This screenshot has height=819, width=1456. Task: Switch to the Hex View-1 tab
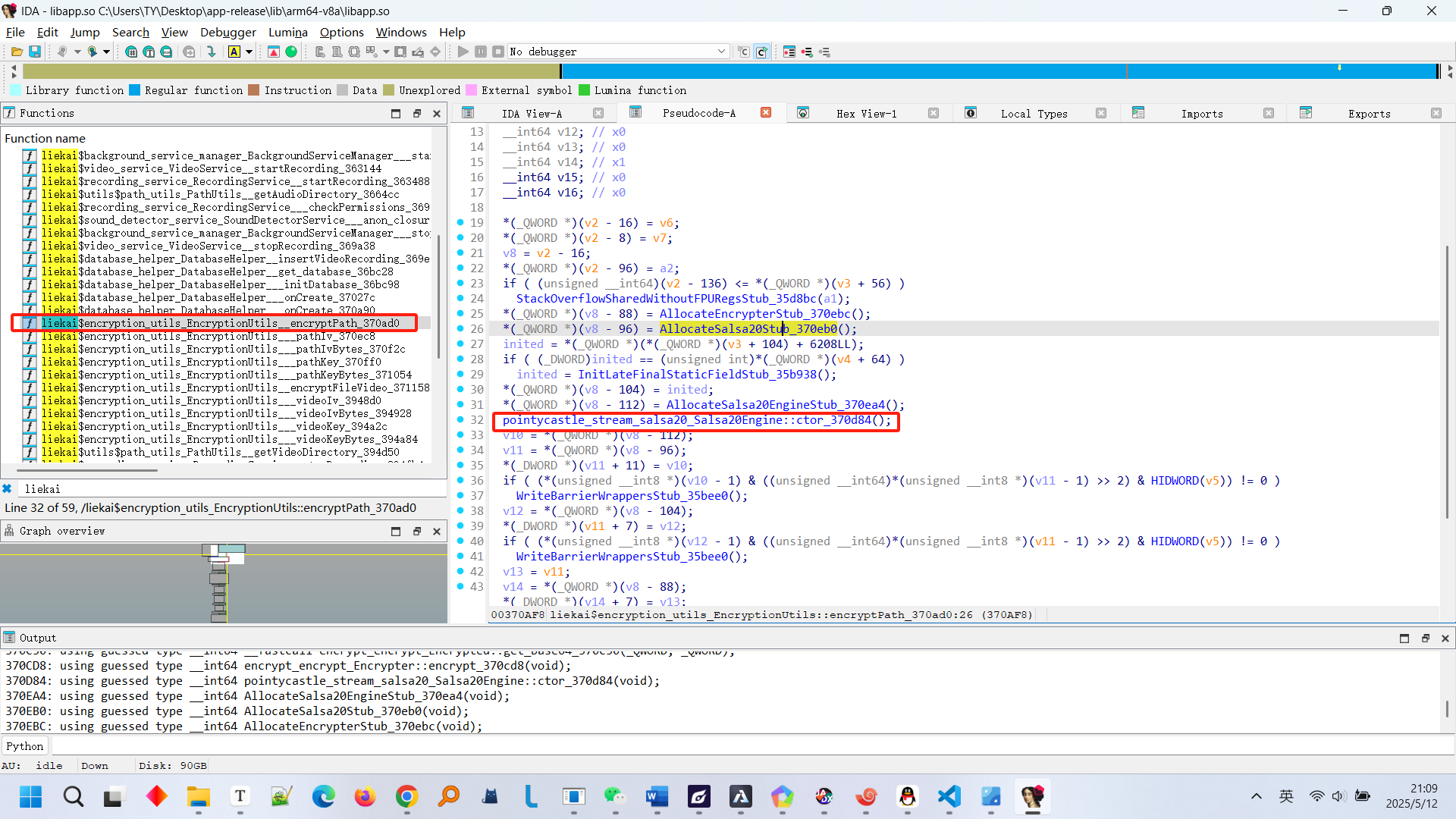coord(866,114)
